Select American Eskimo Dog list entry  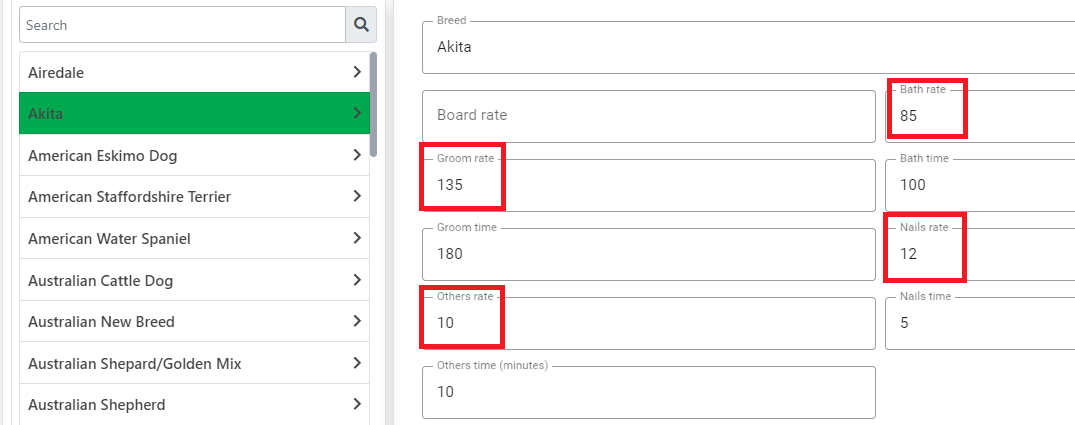tap(194, 155)
